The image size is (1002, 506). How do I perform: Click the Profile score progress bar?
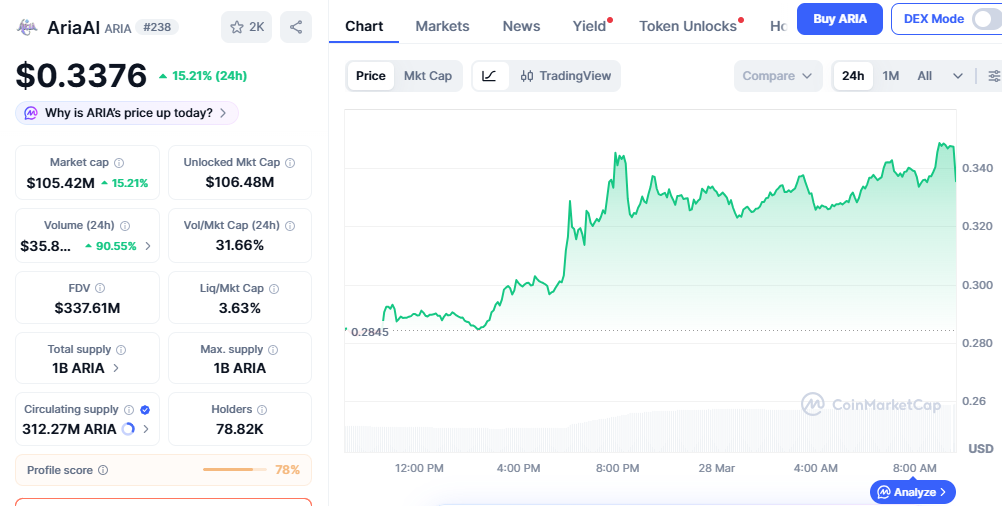coord(235,470)
